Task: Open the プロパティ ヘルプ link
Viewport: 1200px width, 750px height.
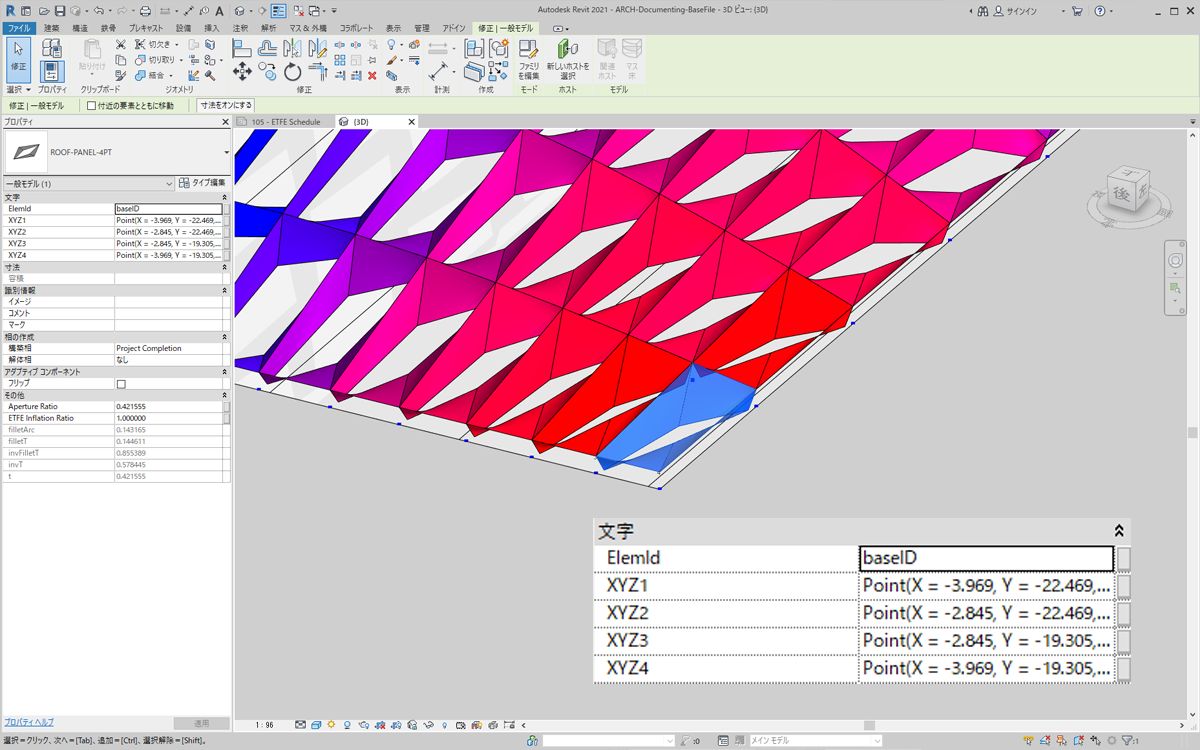Action: coord(28,722)
